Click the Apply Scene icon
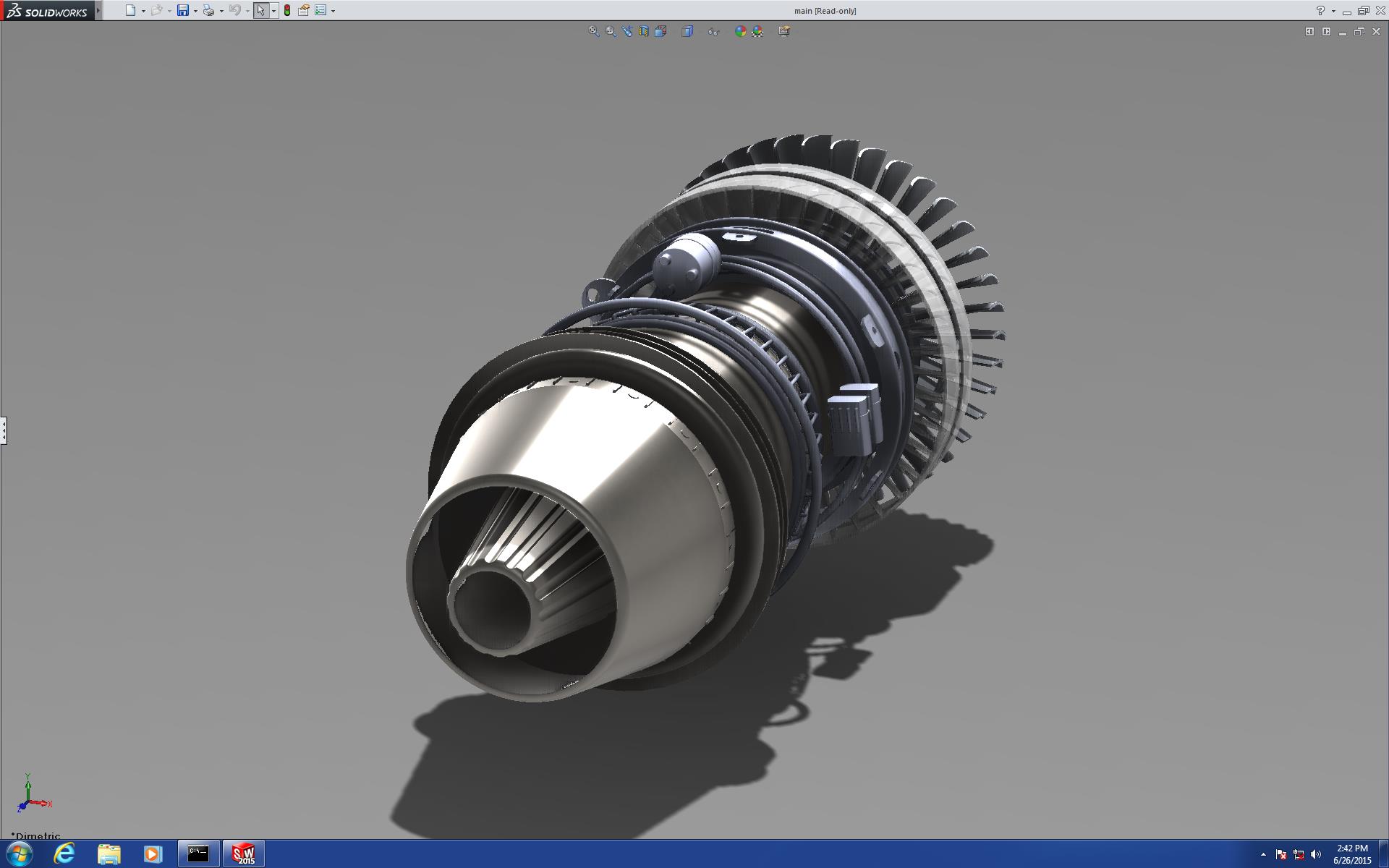Viewport: 1389px width, 868px height. tap(757, 31)
